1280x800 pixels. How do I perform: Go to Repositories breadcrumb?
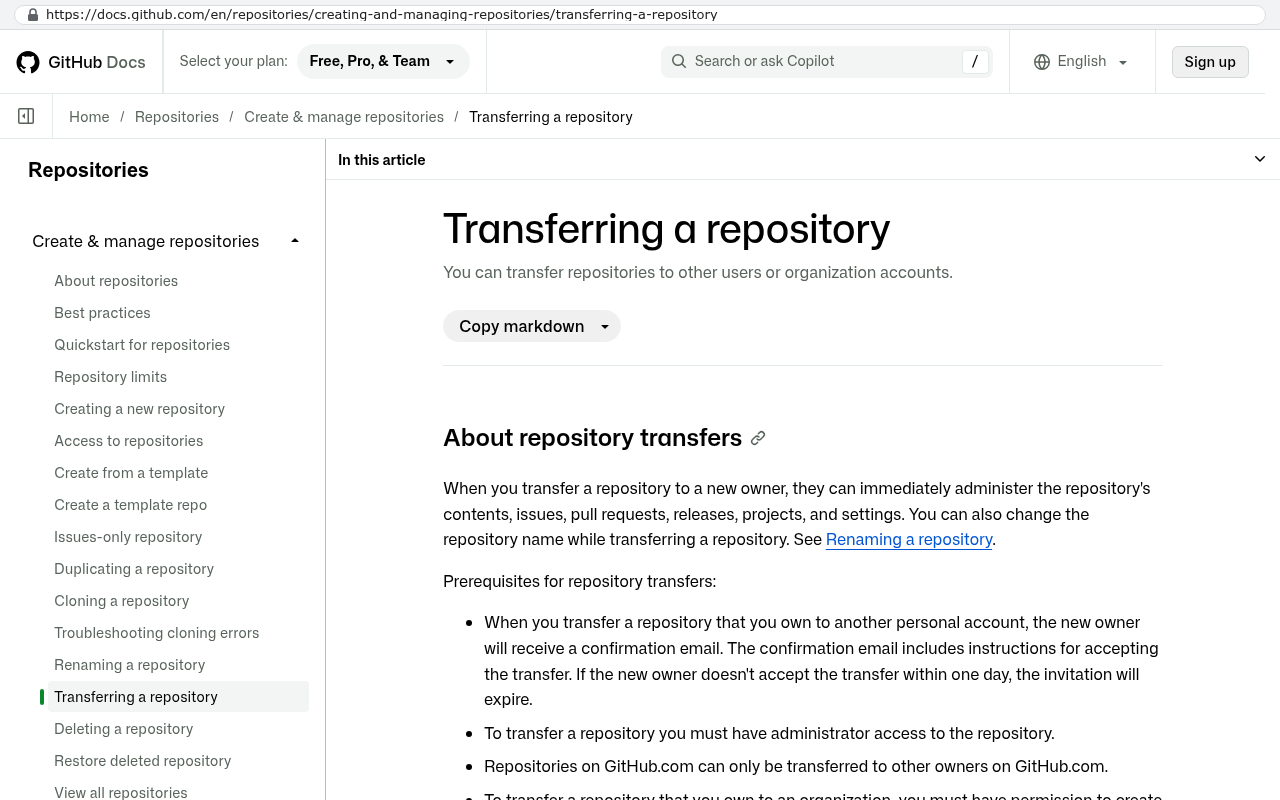177,117
